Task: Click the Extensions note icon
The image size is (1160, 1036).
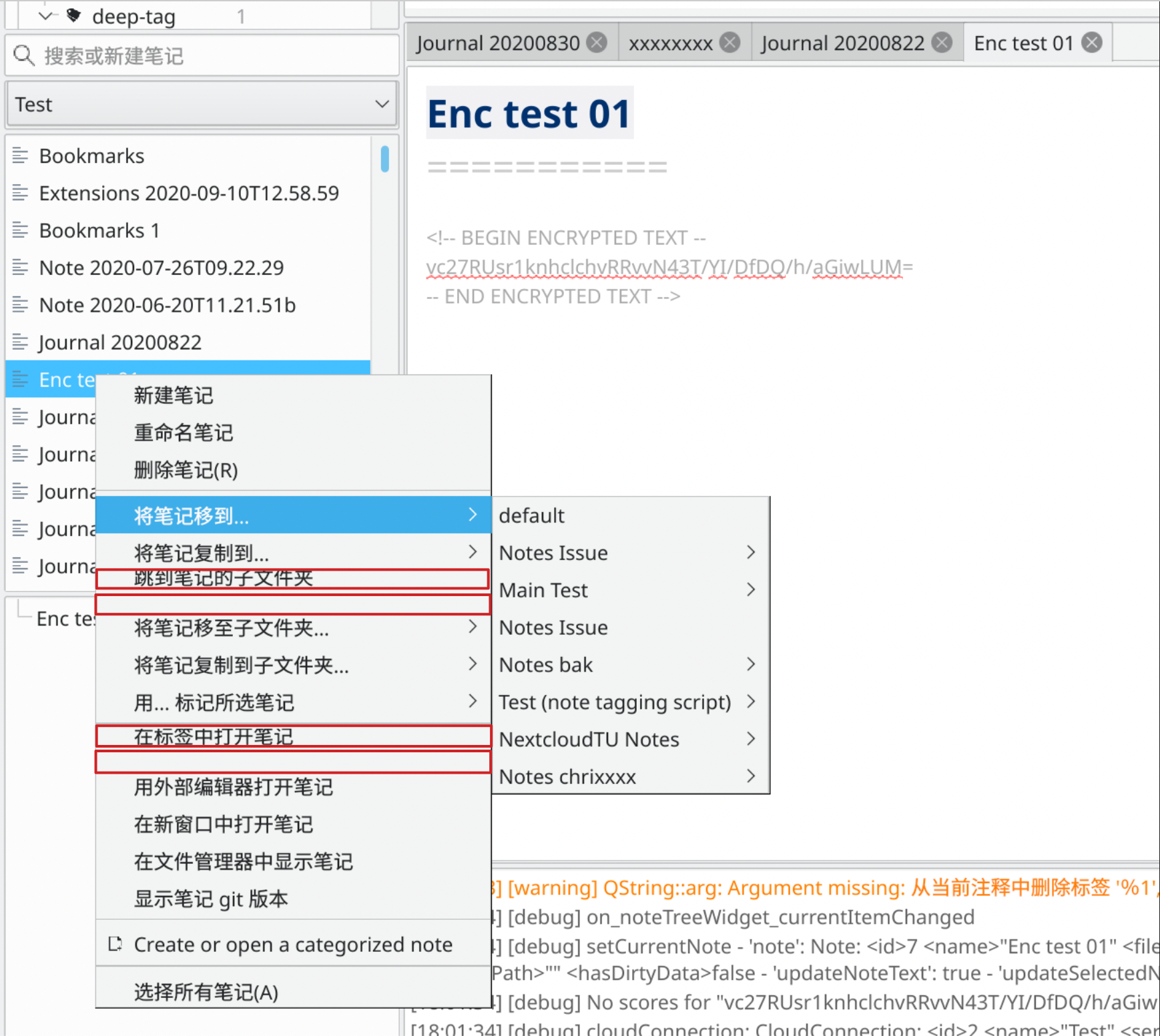Action: point(21,193)
